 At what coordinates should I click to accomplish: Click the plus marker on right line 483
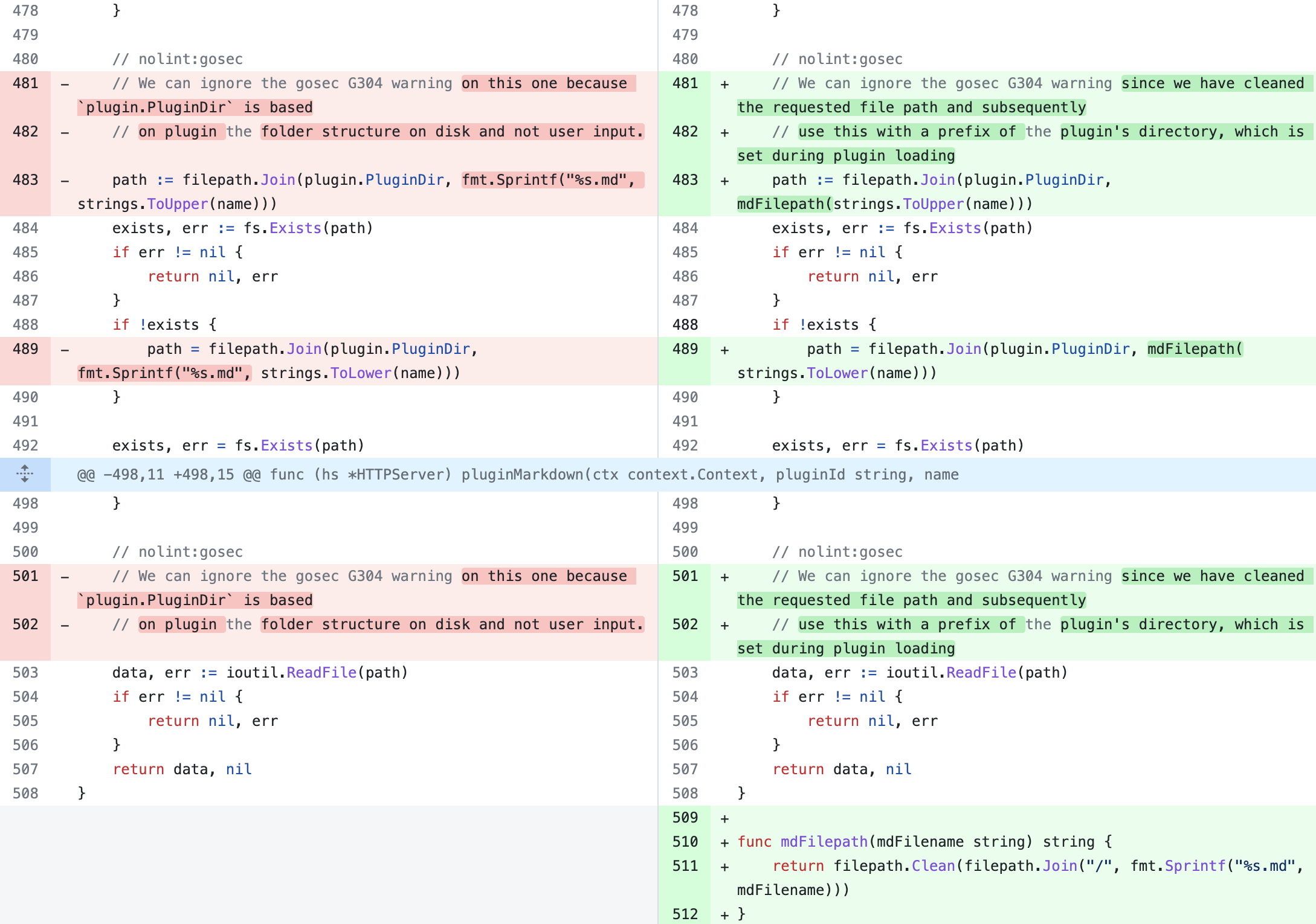(724, 181)
